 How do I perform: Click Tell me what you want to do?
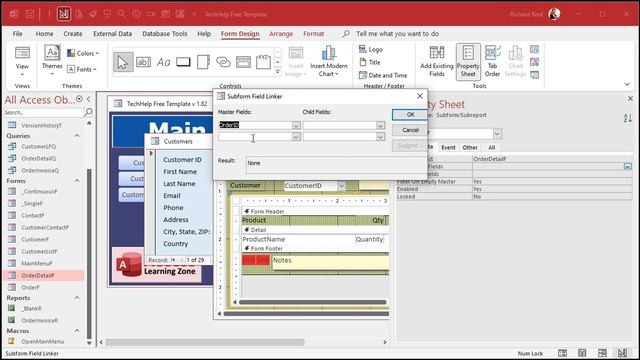tap(398, 34)
